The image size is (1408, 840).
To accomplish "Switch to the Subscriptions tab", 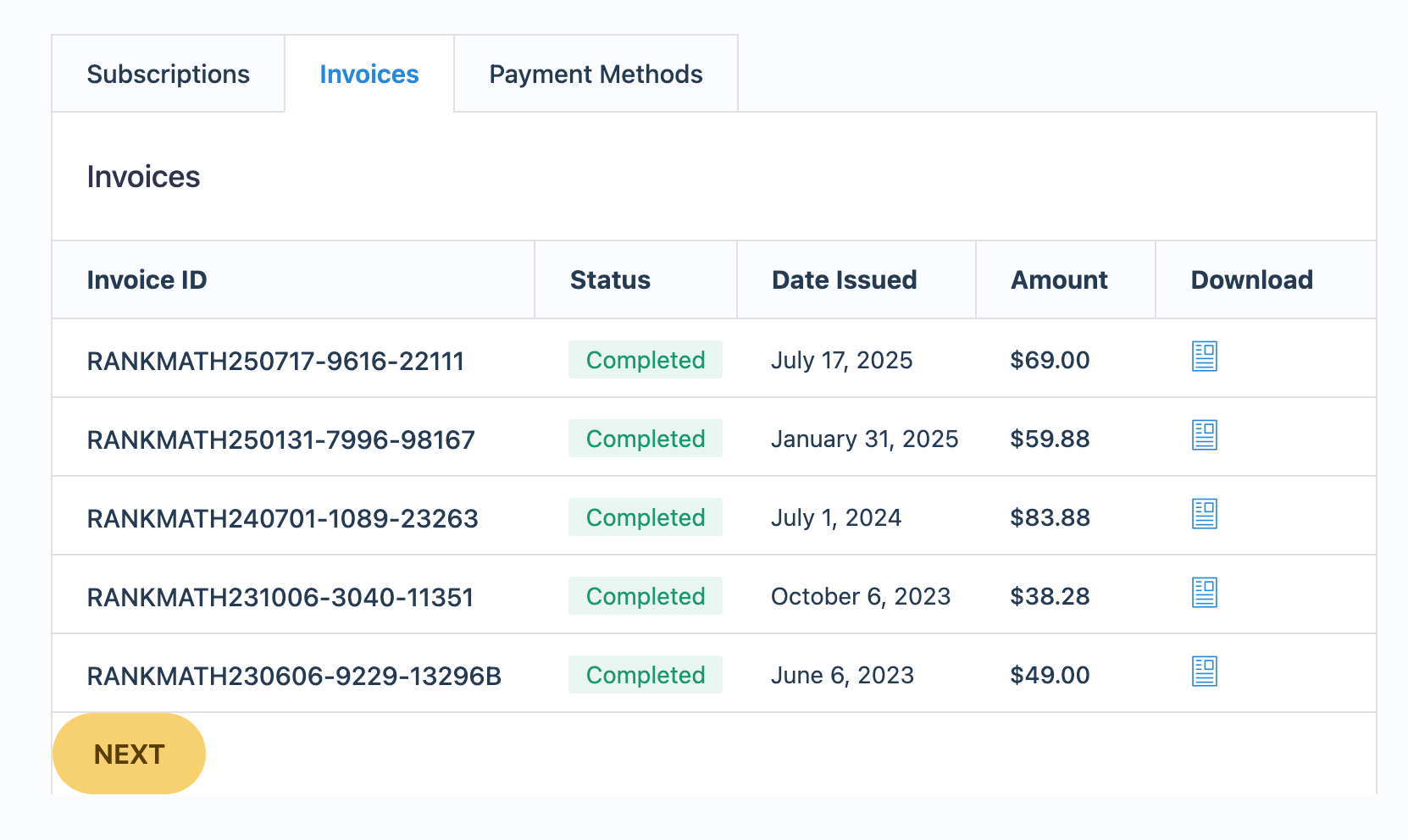I will pyautogui.click(x=168, y=74).
